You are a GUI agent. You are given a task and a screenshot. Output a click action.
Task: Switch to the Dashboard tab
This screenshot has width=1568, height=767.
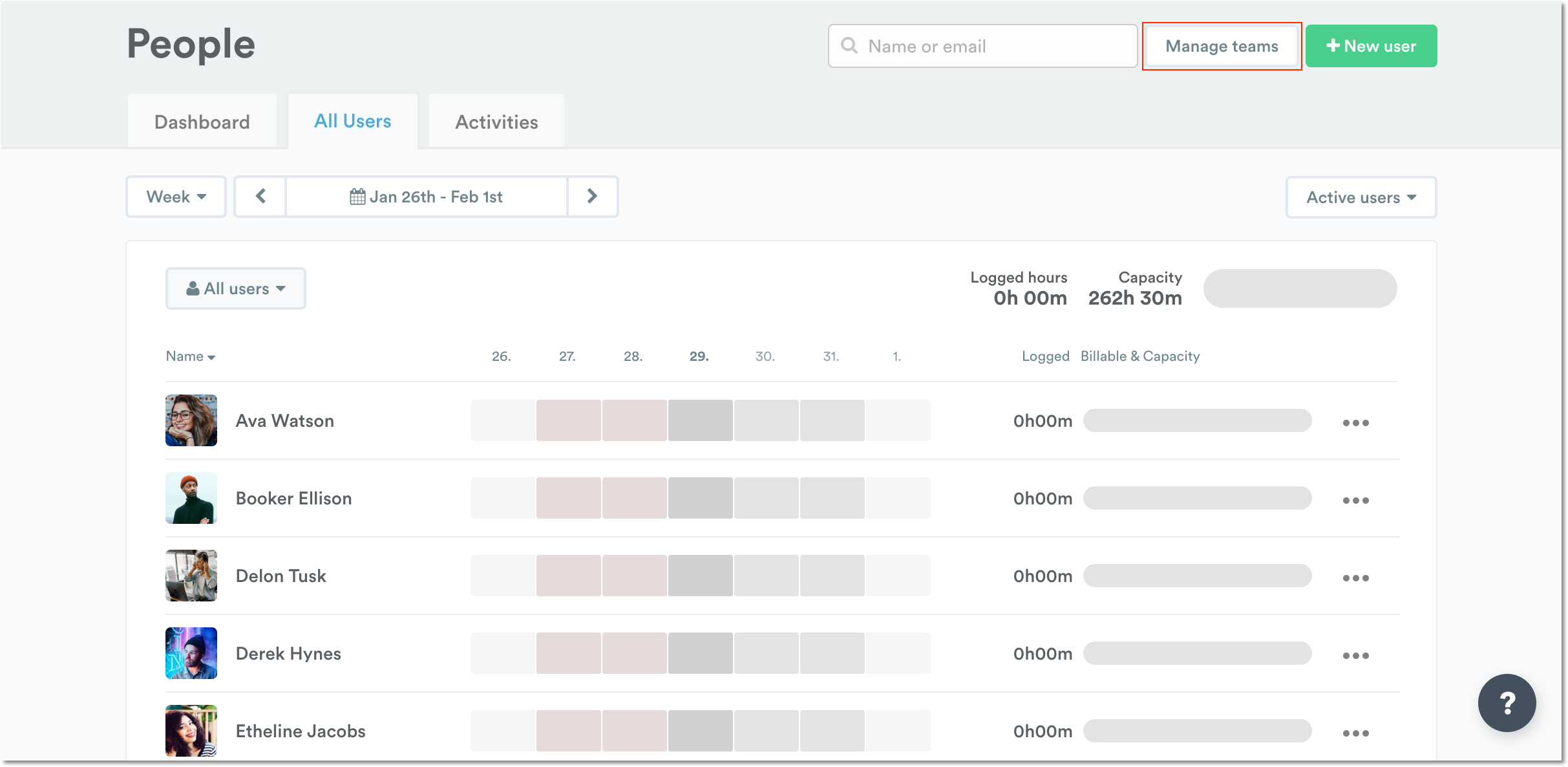click(202, 121)
